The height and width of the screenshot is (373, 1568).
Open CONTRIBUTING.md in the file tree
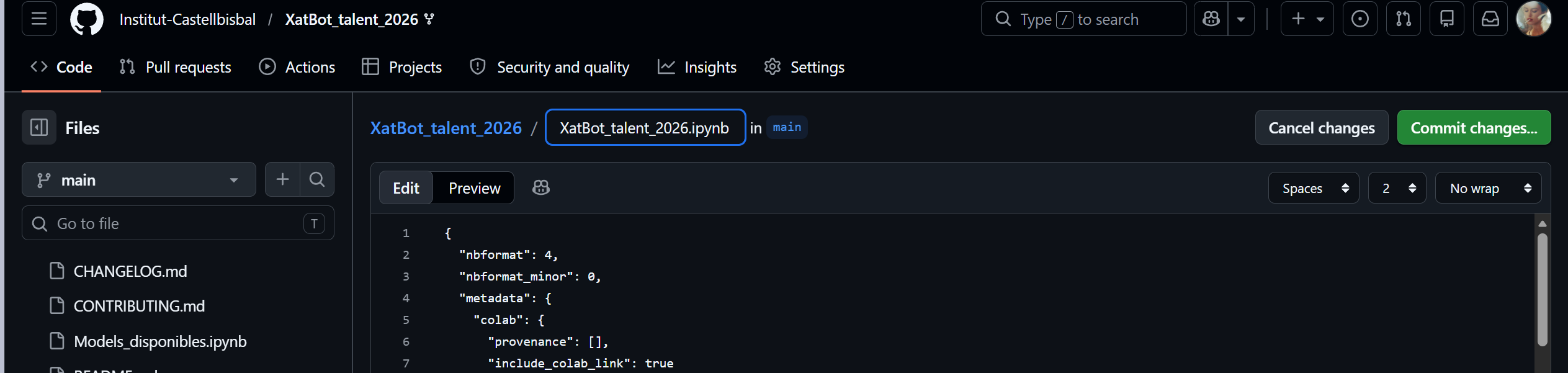(x=139, y=306)
